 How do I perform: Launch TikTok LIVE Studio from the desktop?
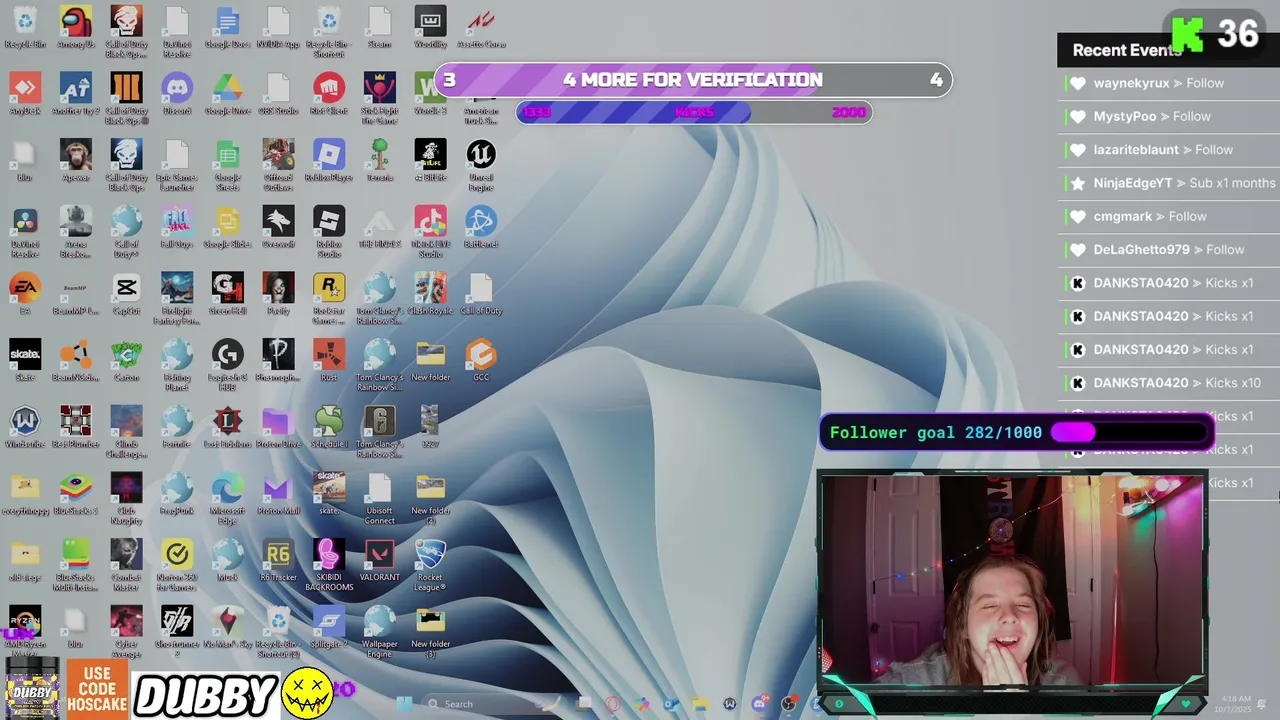pyautogui.click(x=430, y=232)
